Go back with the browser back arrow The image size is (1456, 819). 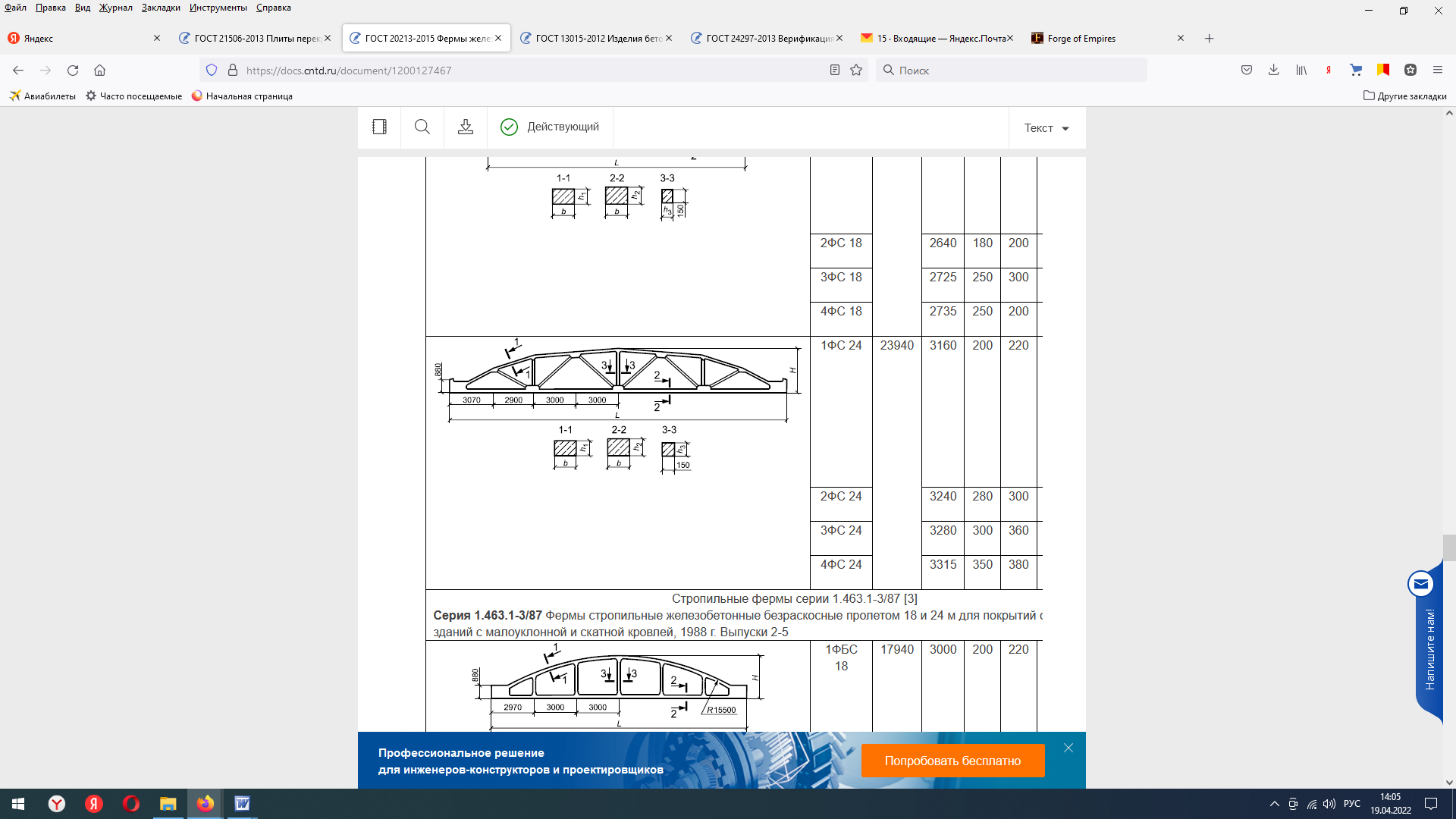point(18,71)
